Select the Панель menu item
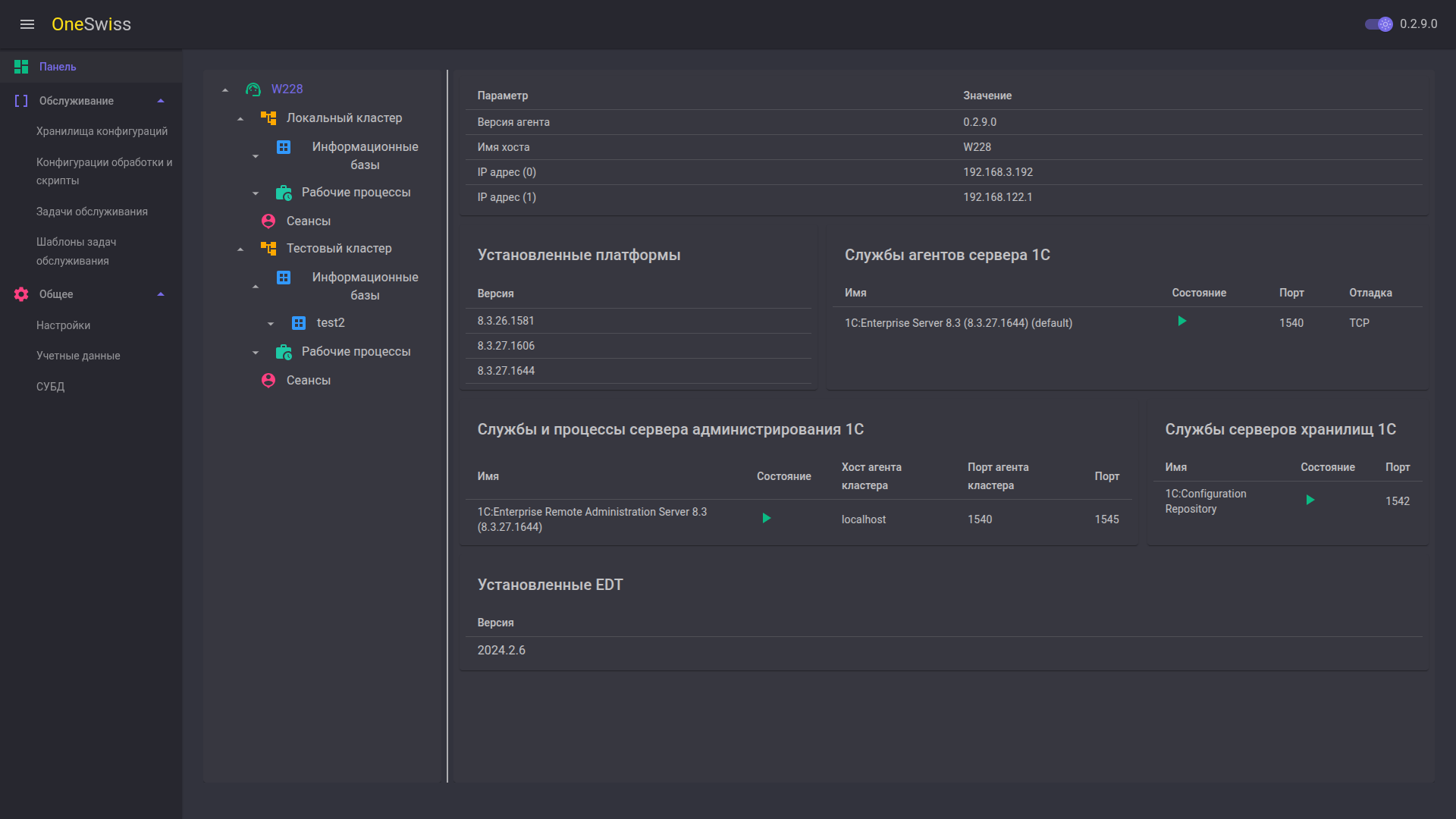The image size is (1456, 819). coord(91,67)
